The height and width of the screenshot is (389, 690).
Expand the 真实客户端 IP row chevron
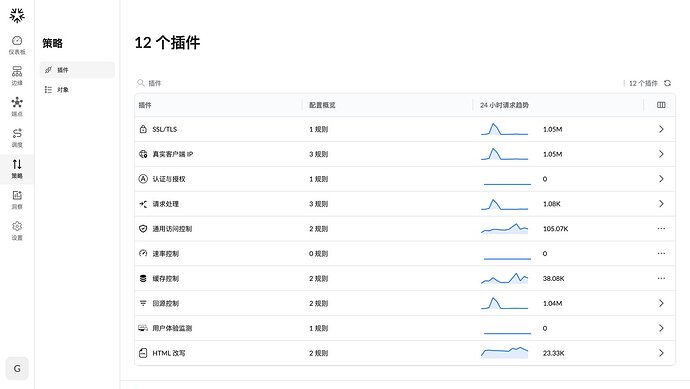click(x=661, y=154)
